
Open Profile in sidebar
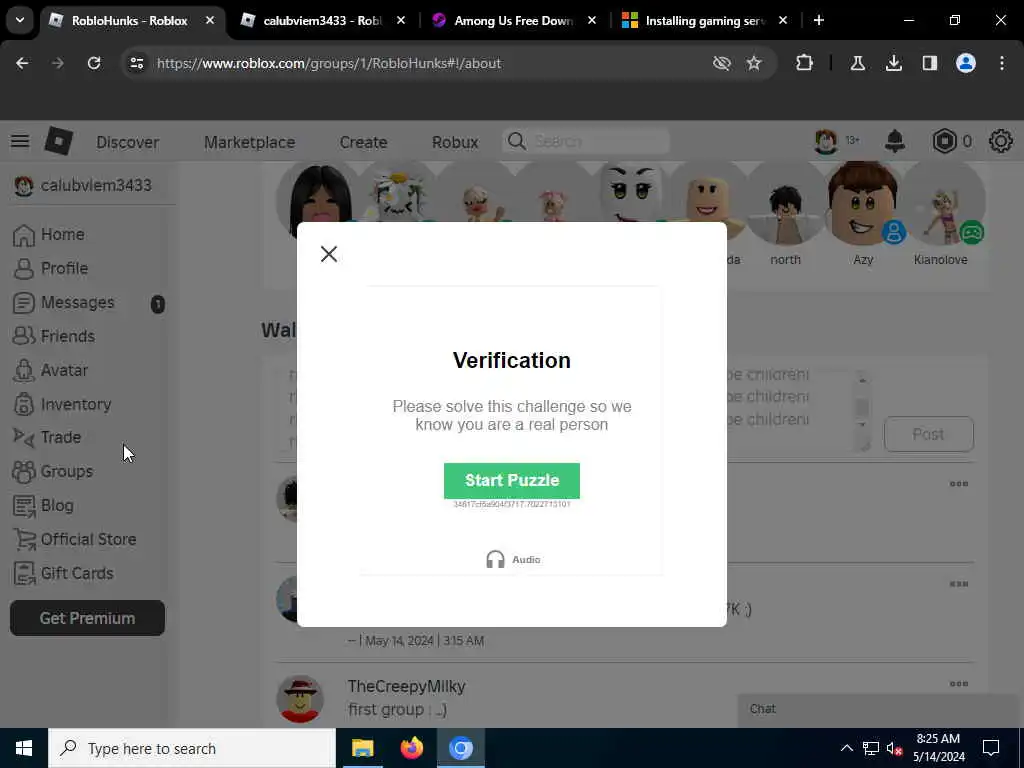point(50,268)
